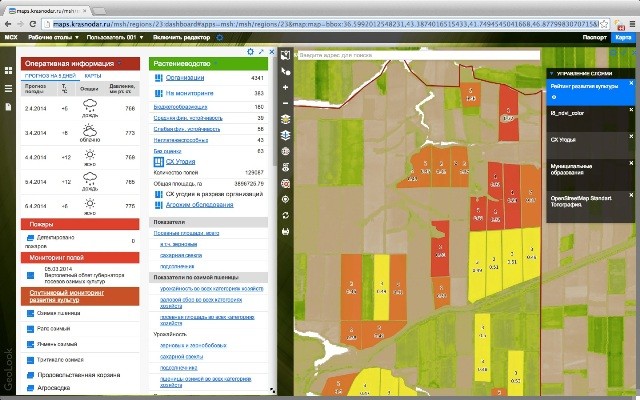Expand the Оперативная информация header arrow

click(x=120, y=64)
